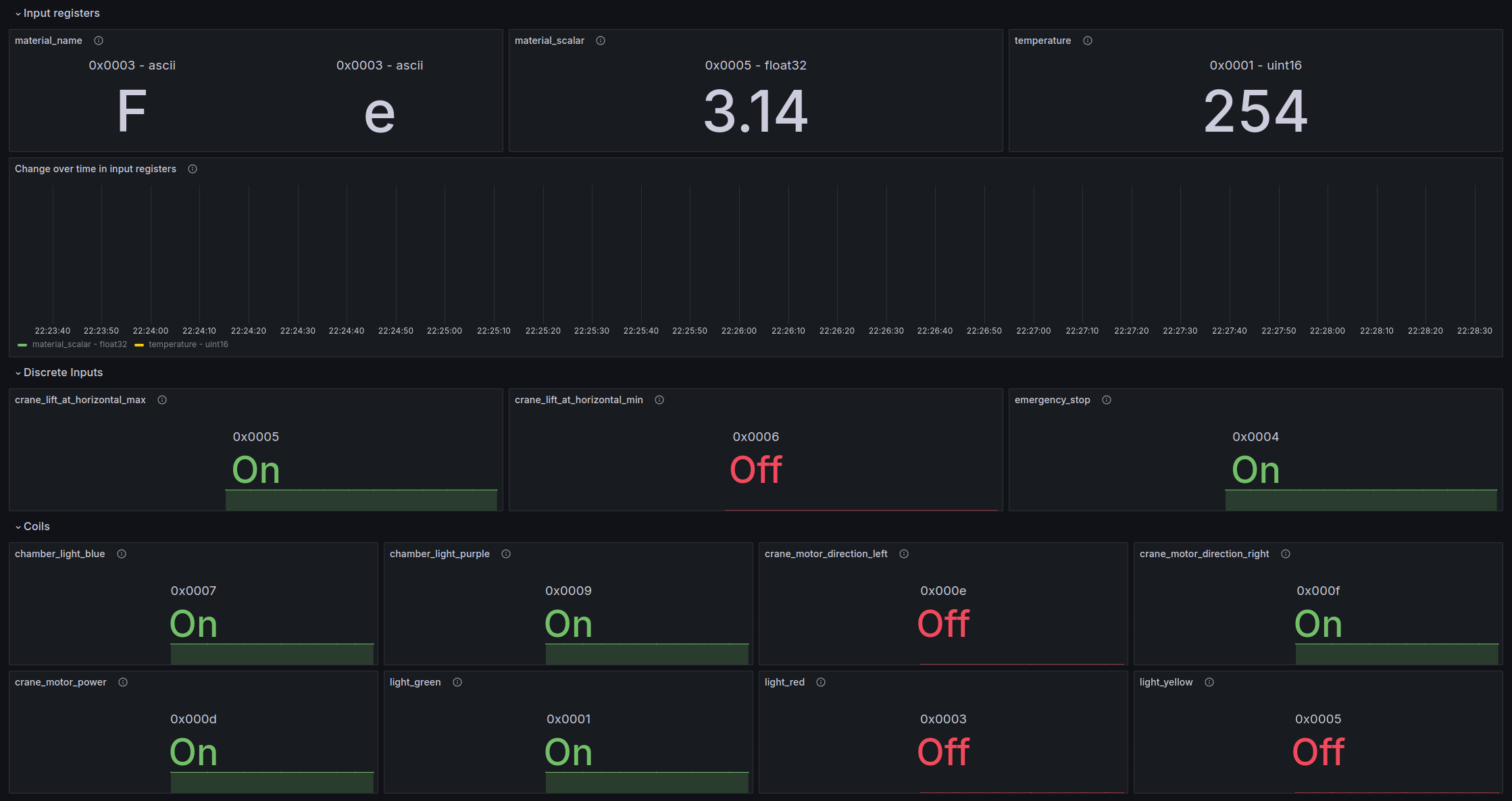Click info icon next to temperature panel

pyautogui.click(x=1088, y=41)
